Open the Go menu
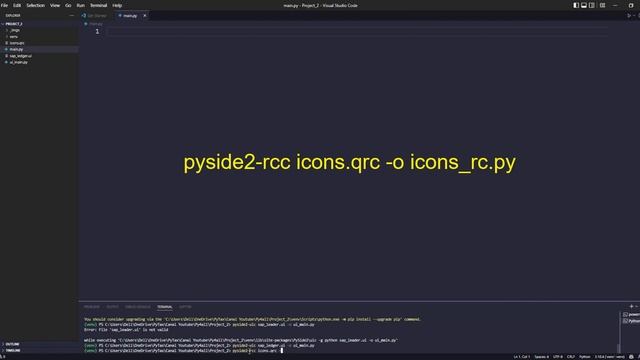640x360 pixels. [68, 5]
